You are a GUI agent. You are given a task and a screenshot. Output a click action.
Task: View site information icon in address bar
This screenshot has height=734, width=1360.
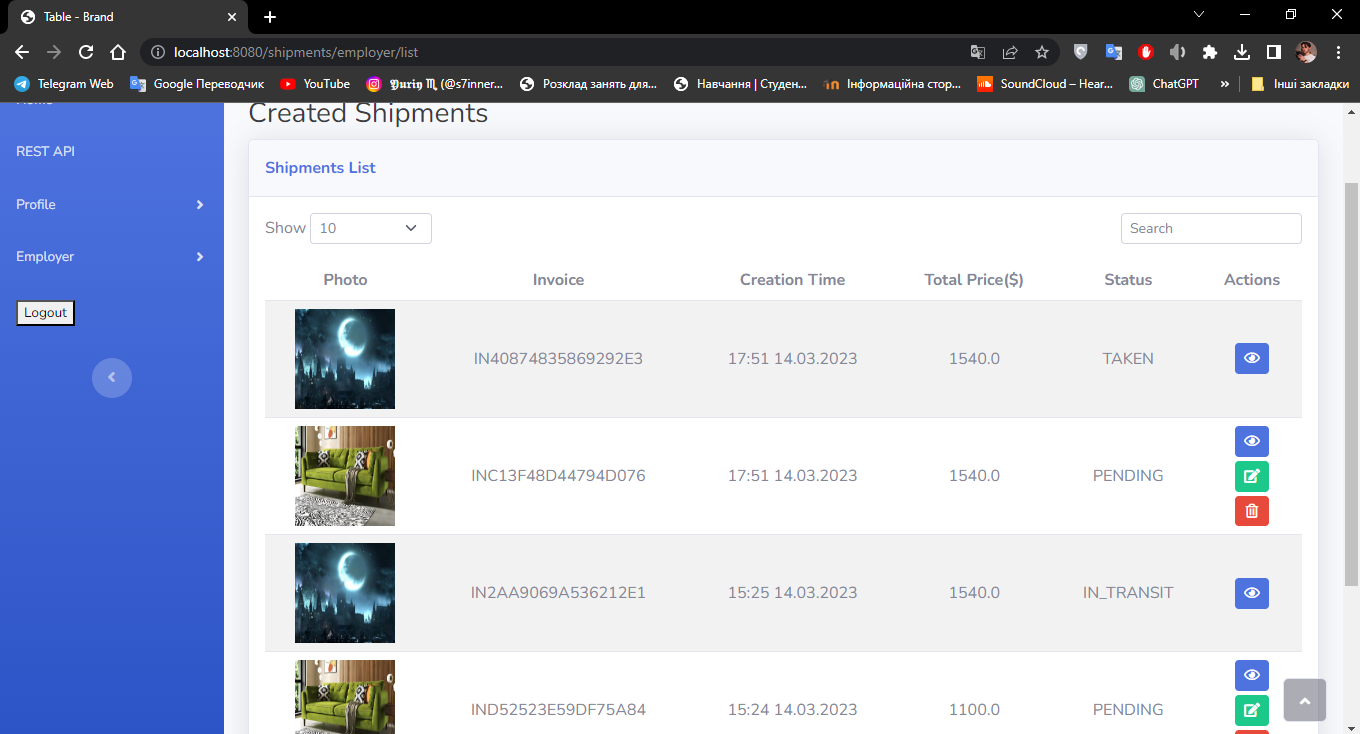point(157,52)
